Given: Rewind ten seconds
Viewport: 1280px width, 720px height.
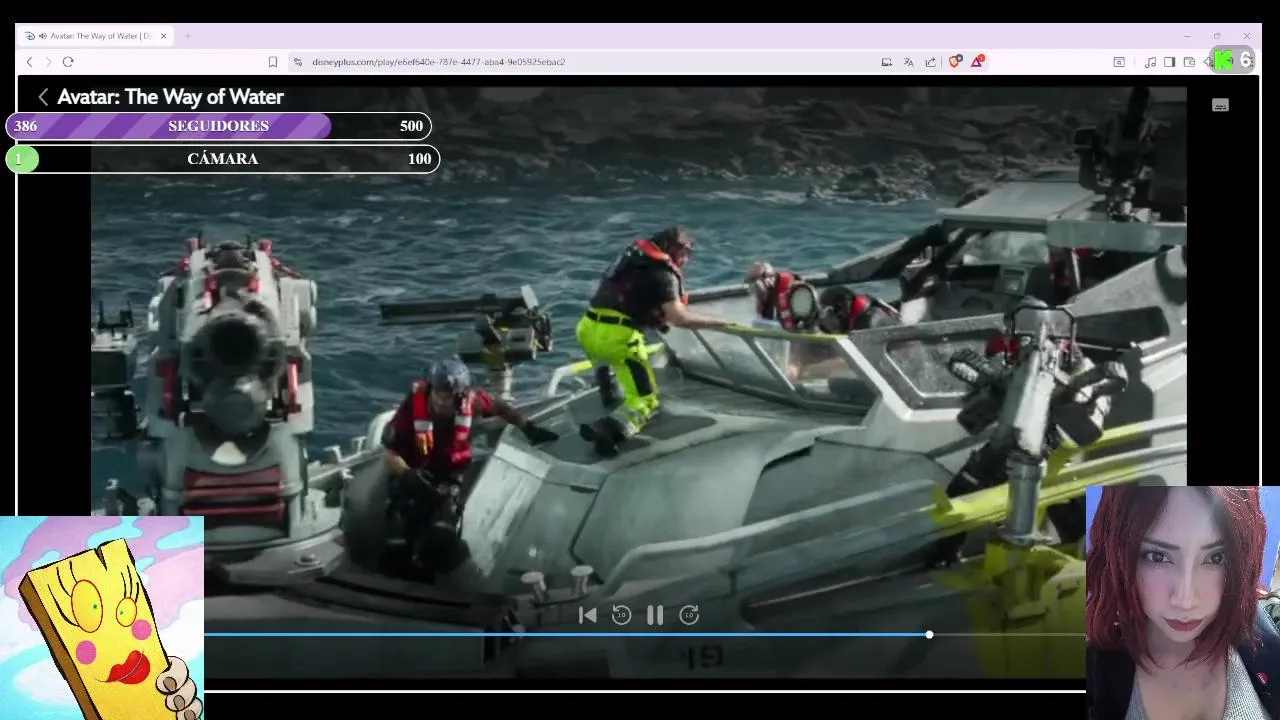Looking at the screenshot, I should 621,615.
